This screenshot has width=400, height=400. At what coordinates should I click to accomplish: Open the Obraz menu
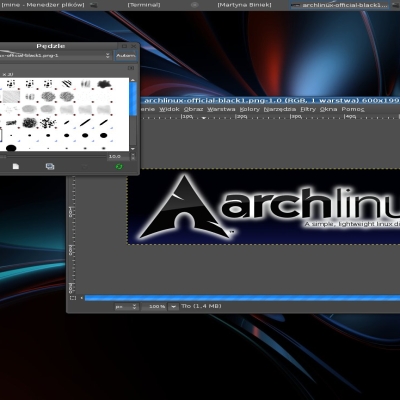(x=193, y=109)
